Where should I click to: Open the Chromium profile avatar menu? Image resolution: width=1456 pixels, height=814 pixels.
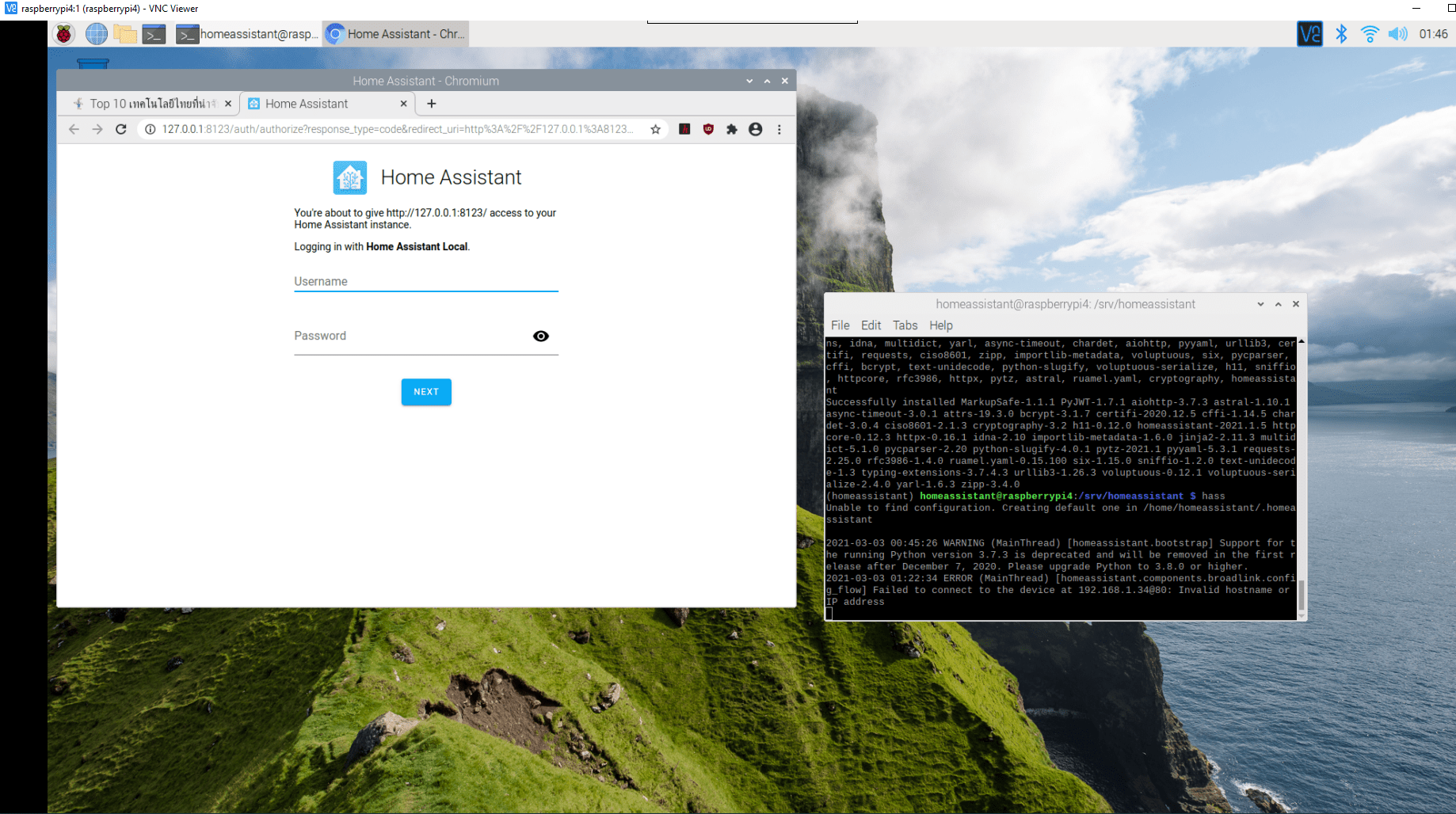point(756,129)
